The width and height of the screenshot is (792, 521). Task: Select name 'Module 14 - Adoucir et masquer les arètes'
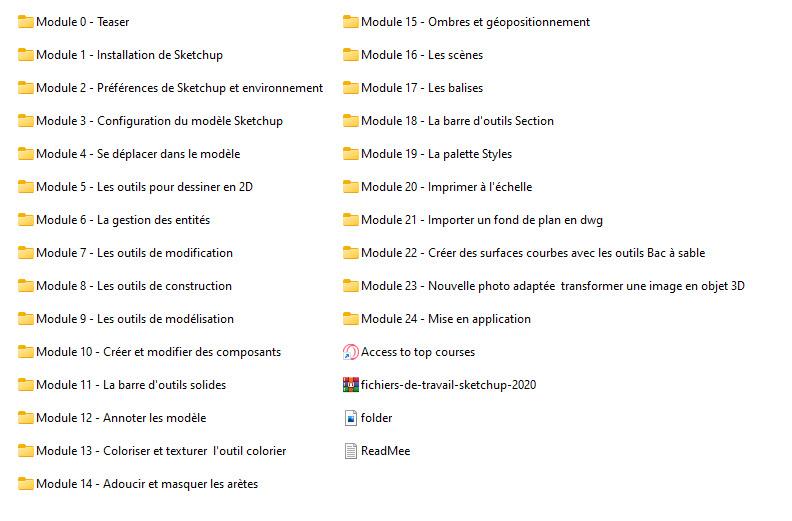point(147,484)
